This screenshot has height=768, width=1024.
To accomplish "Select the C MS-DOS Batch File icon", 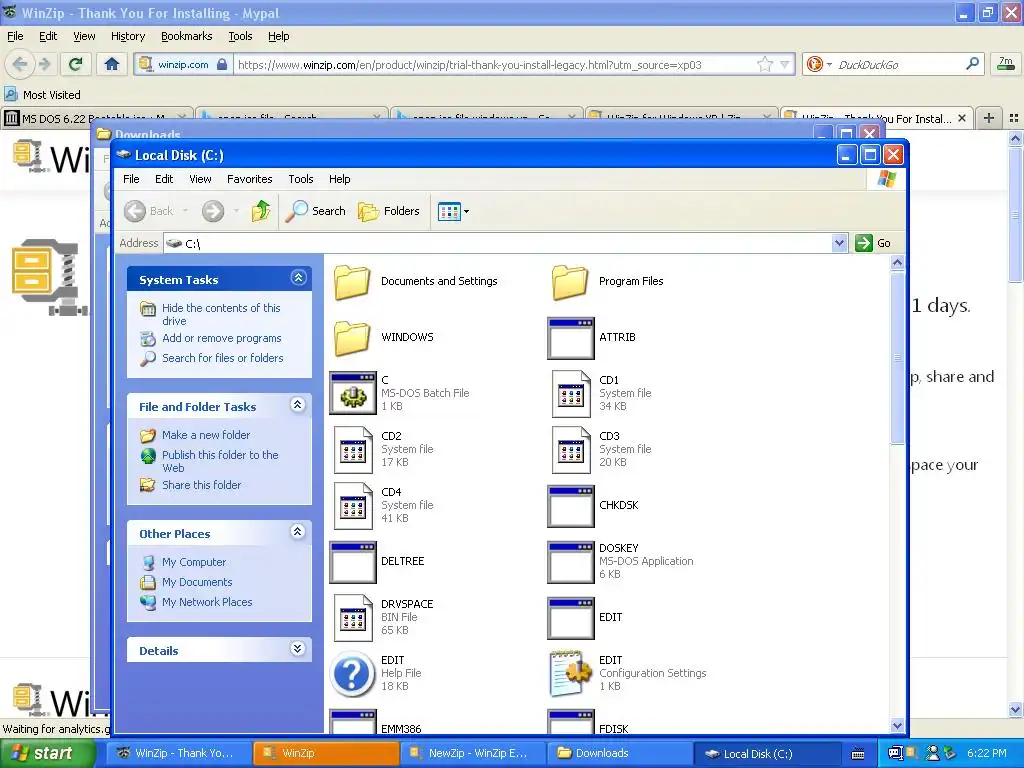I will [x=353, y=394].
